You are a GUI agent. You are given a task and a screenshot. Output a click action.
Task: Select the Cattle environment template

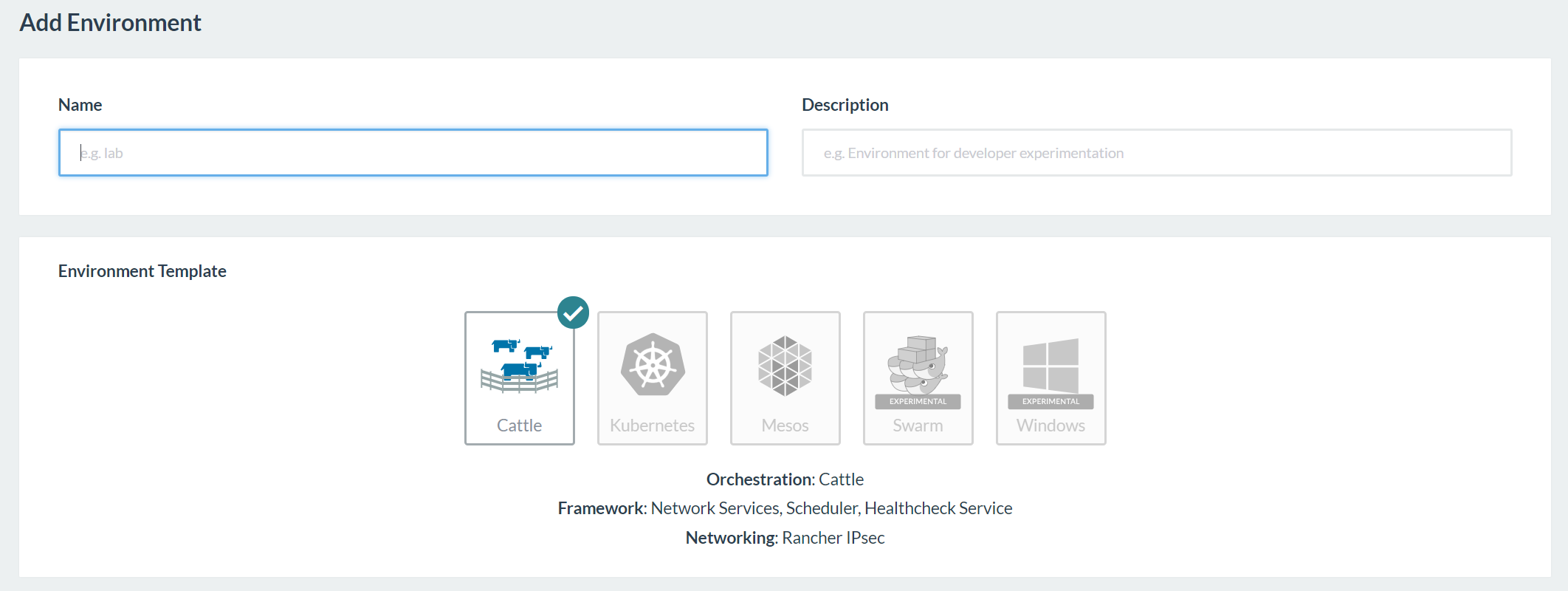coord(519,378)
